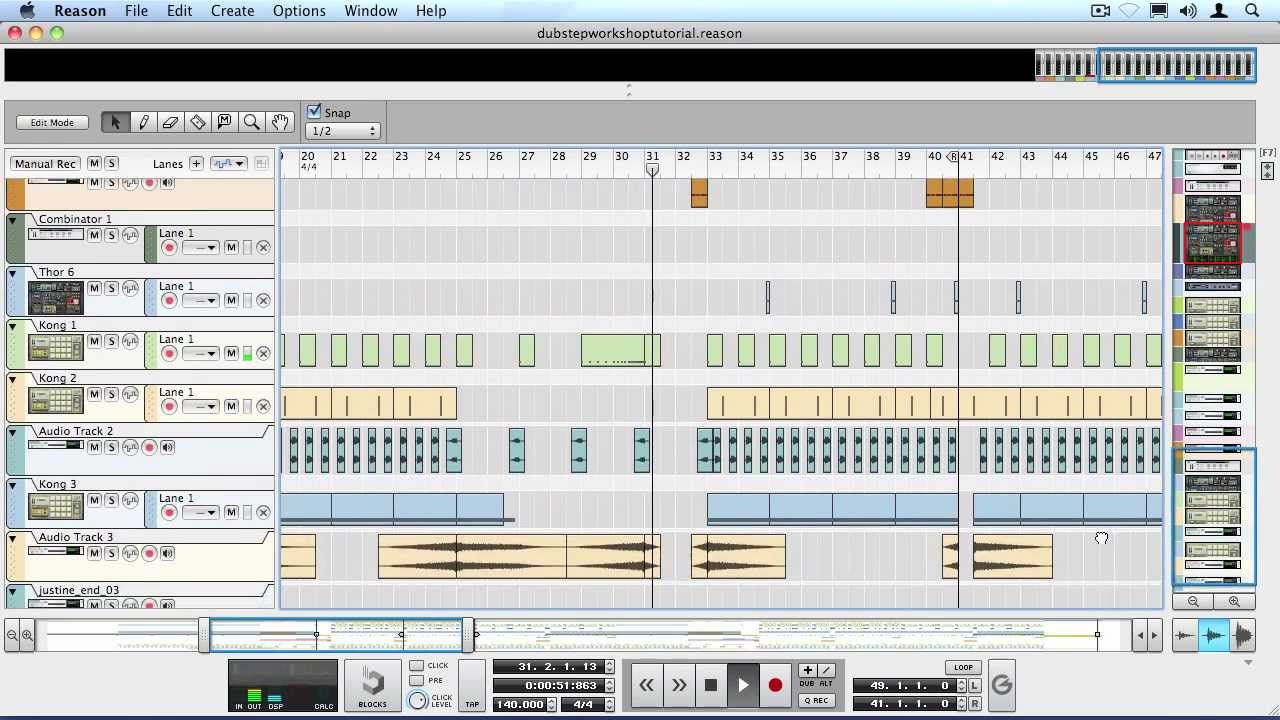Image resolution: width=1280 pixels, height=720 pixels.
Task: Solo the Kong 2 track
Action: [x=111, y=394]
